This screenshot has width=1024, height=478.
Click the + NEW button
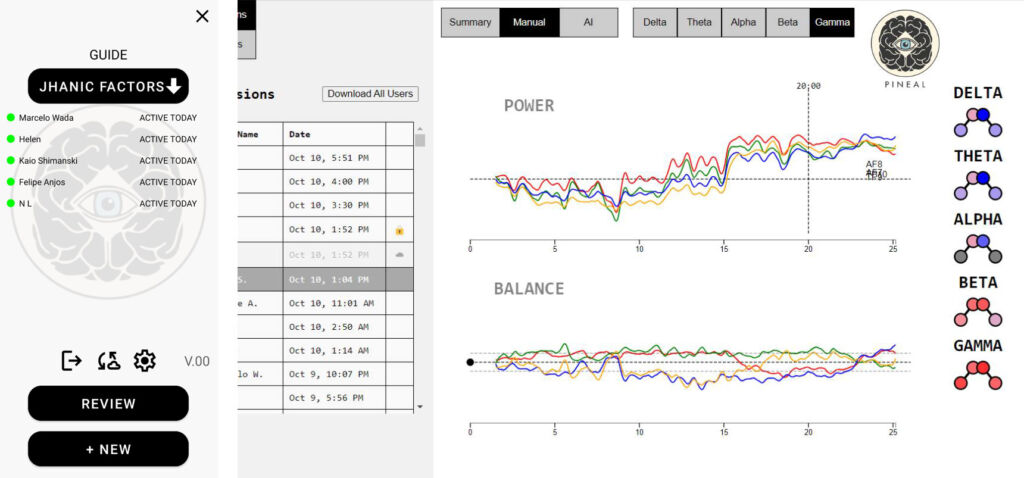(x=108, y=449)
